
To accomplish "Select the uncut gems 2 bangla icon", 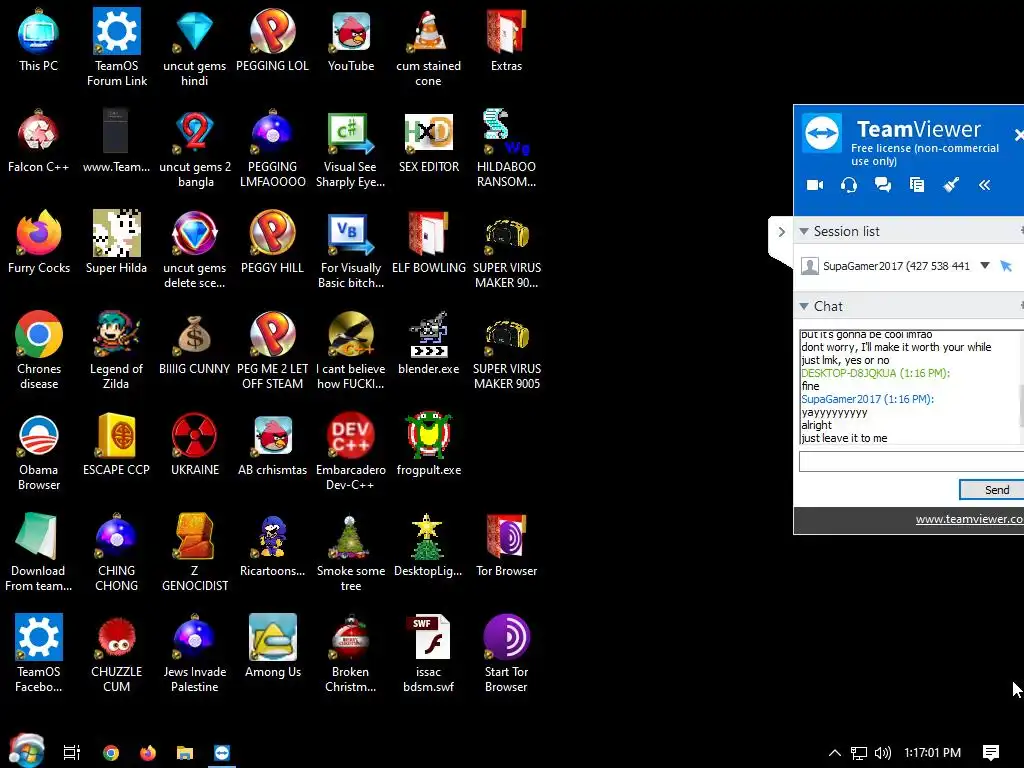I will [195, 149].
